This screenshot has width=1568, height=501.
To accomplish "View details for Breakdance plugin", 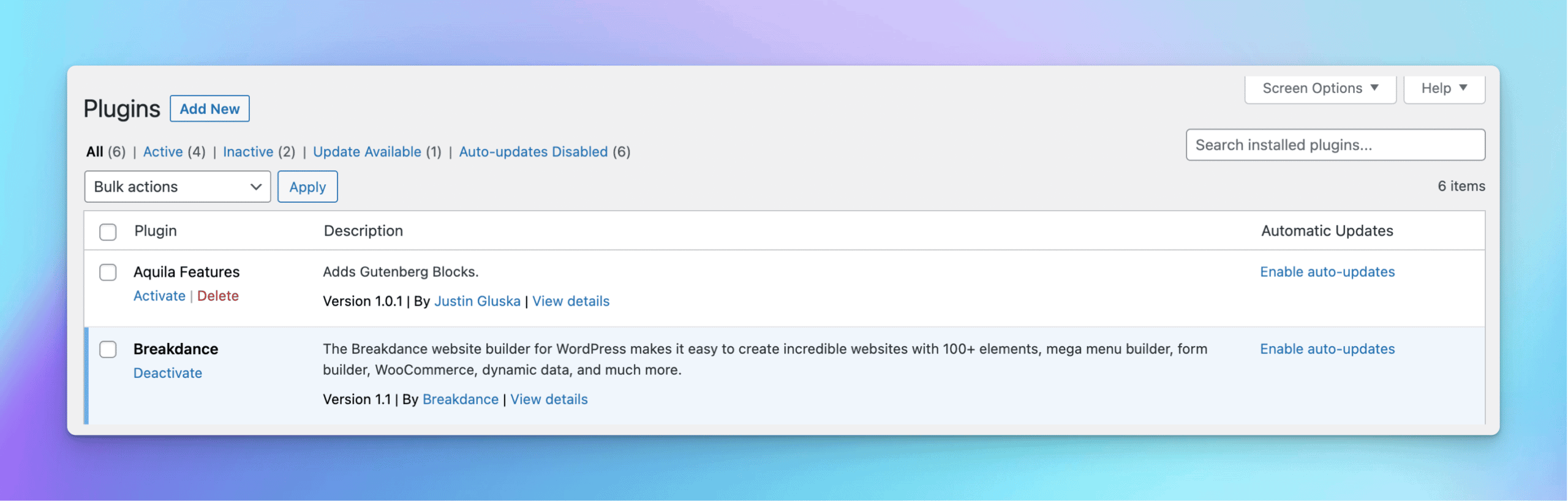I will [549, 399].
